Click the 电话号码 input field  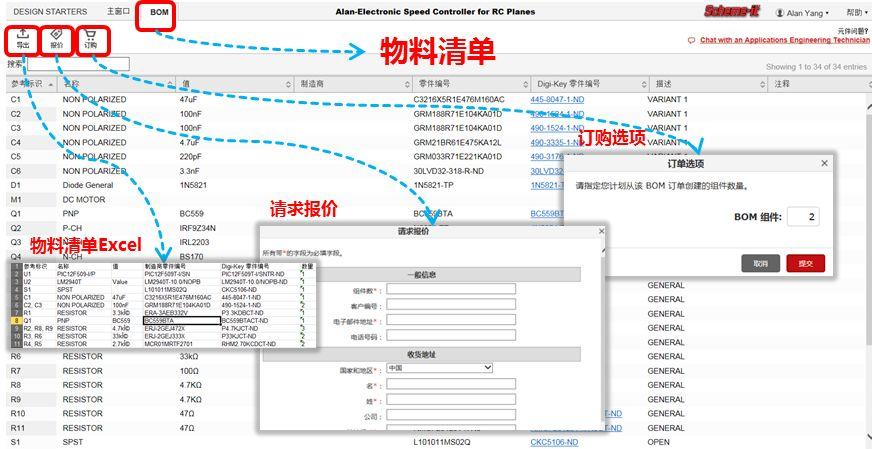(x=451, y=336)
